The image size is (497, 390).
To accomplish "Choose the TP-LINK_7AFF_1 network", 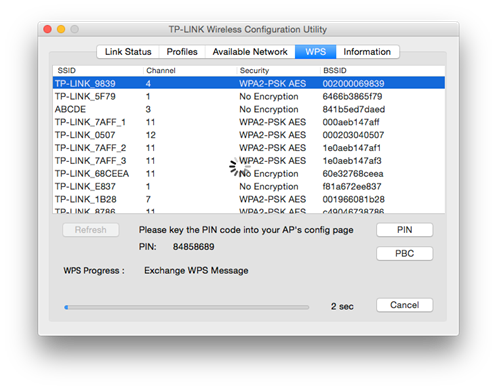I will pos(249,122).
